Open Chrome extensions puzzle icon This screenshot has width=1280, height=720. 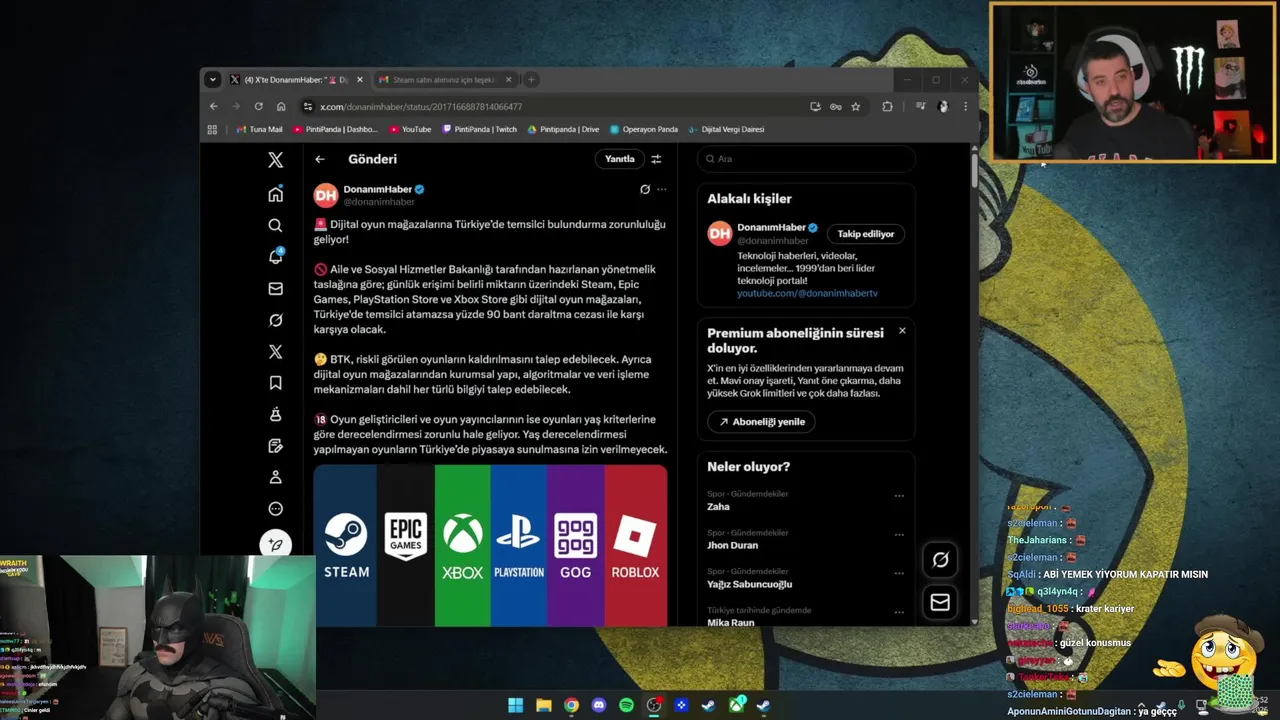pos(887,106)
